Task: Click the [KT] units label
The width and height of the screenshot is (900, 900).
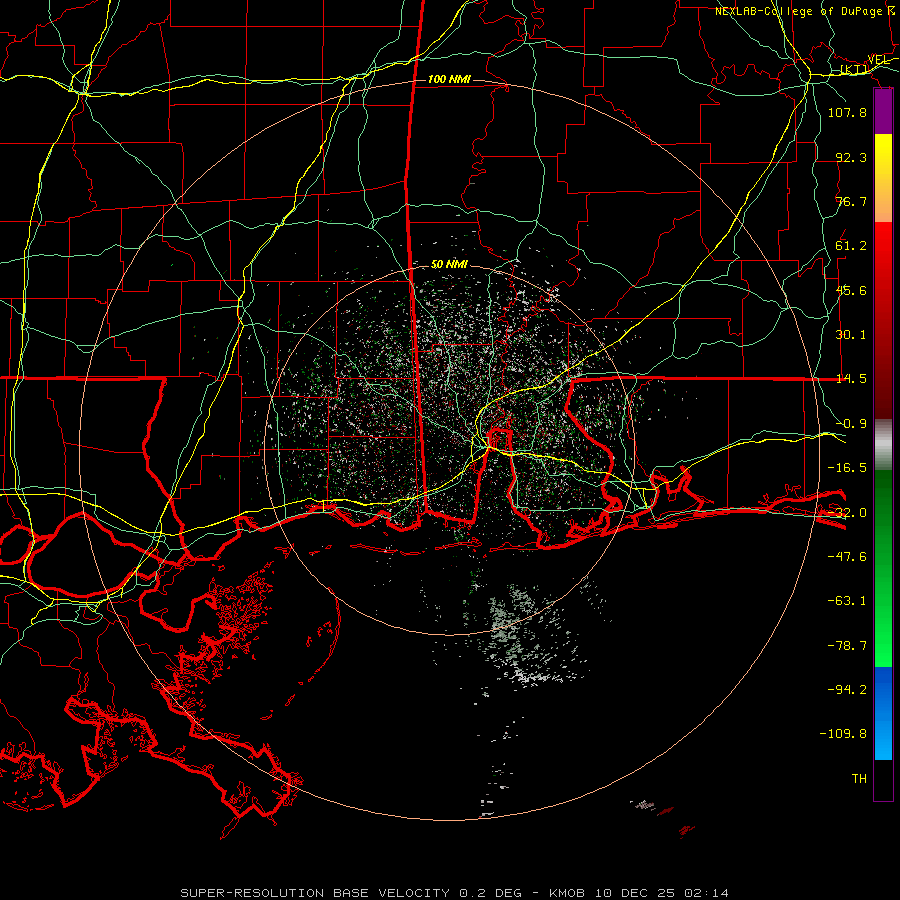Action: point(855,69)
